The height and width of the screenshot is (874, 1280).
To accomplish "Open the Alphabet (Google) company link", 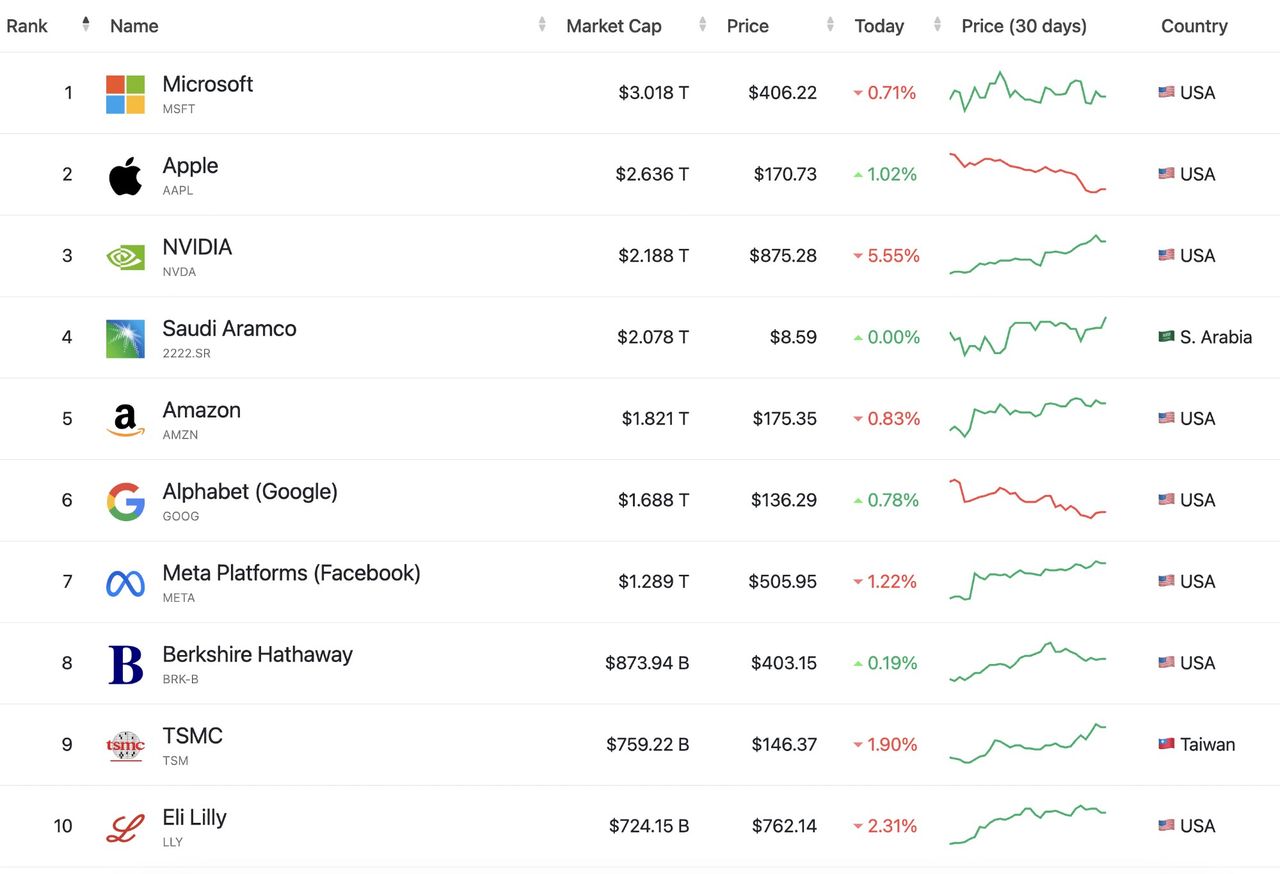I will (x=250, y=491).
